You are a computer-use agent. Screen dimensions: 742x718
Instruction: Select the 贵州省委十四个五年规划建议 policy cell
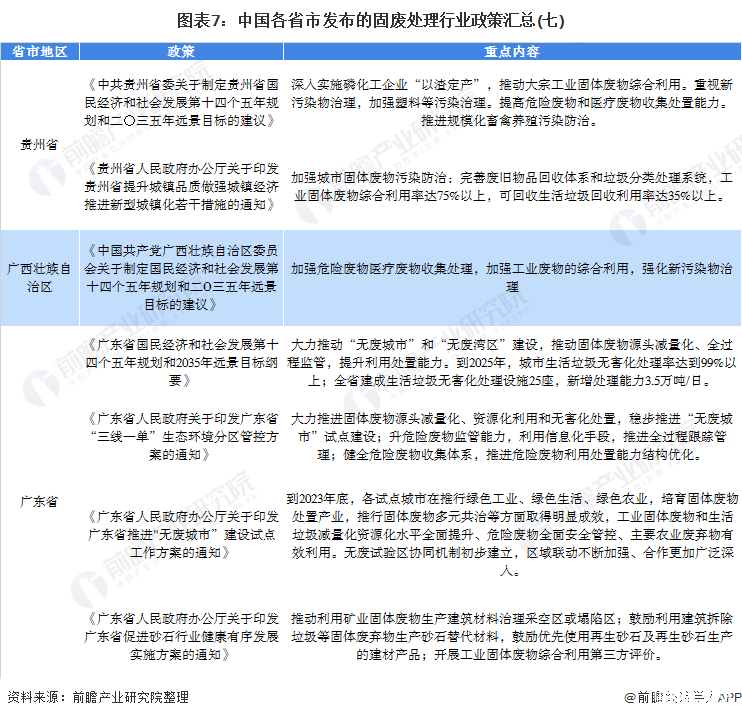click(181, 103)
